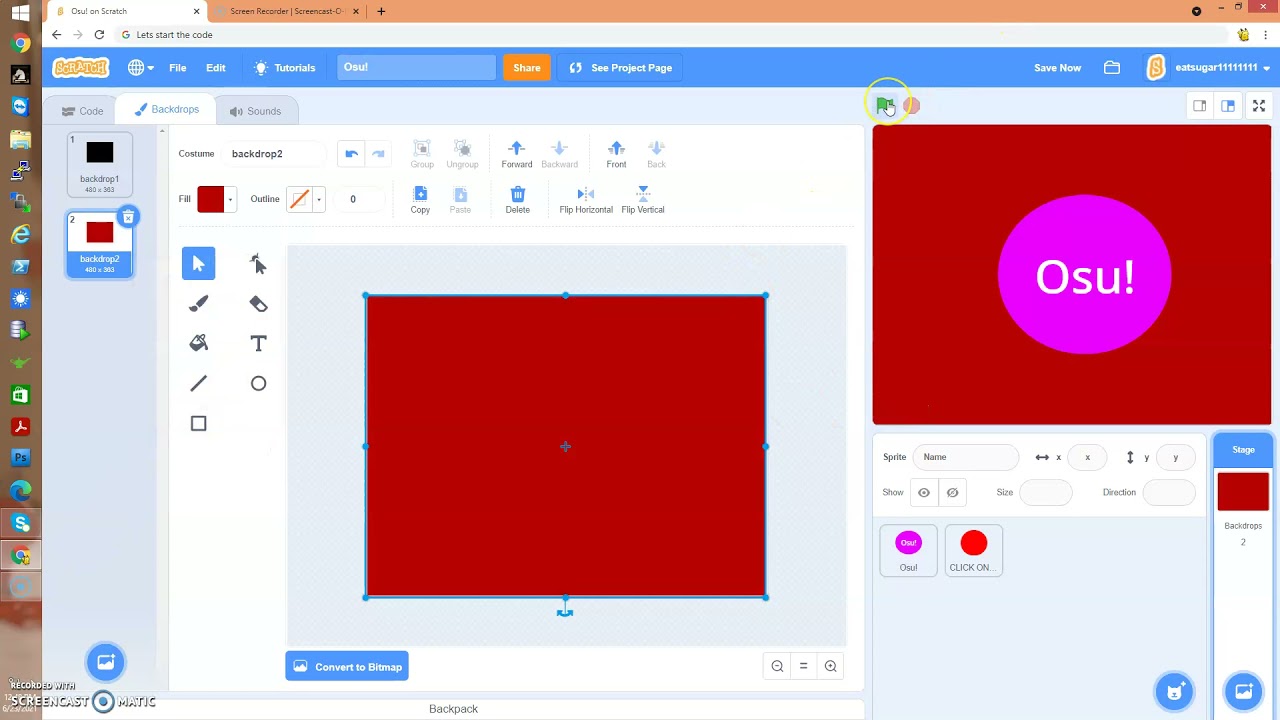Hide the sprite with the crossed-eye icon
This screenshot has width=1280, height=720.
952,492
